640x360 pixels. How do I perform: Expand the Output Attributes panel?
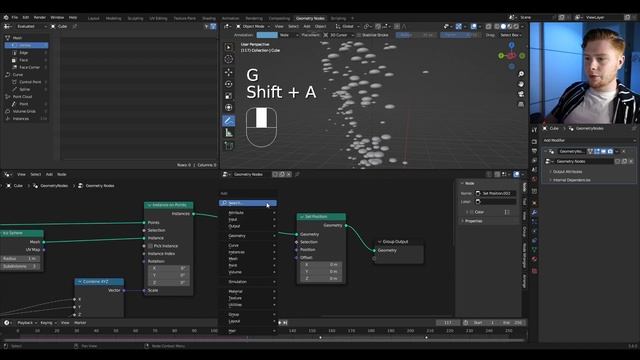click(x=567, y=172)
